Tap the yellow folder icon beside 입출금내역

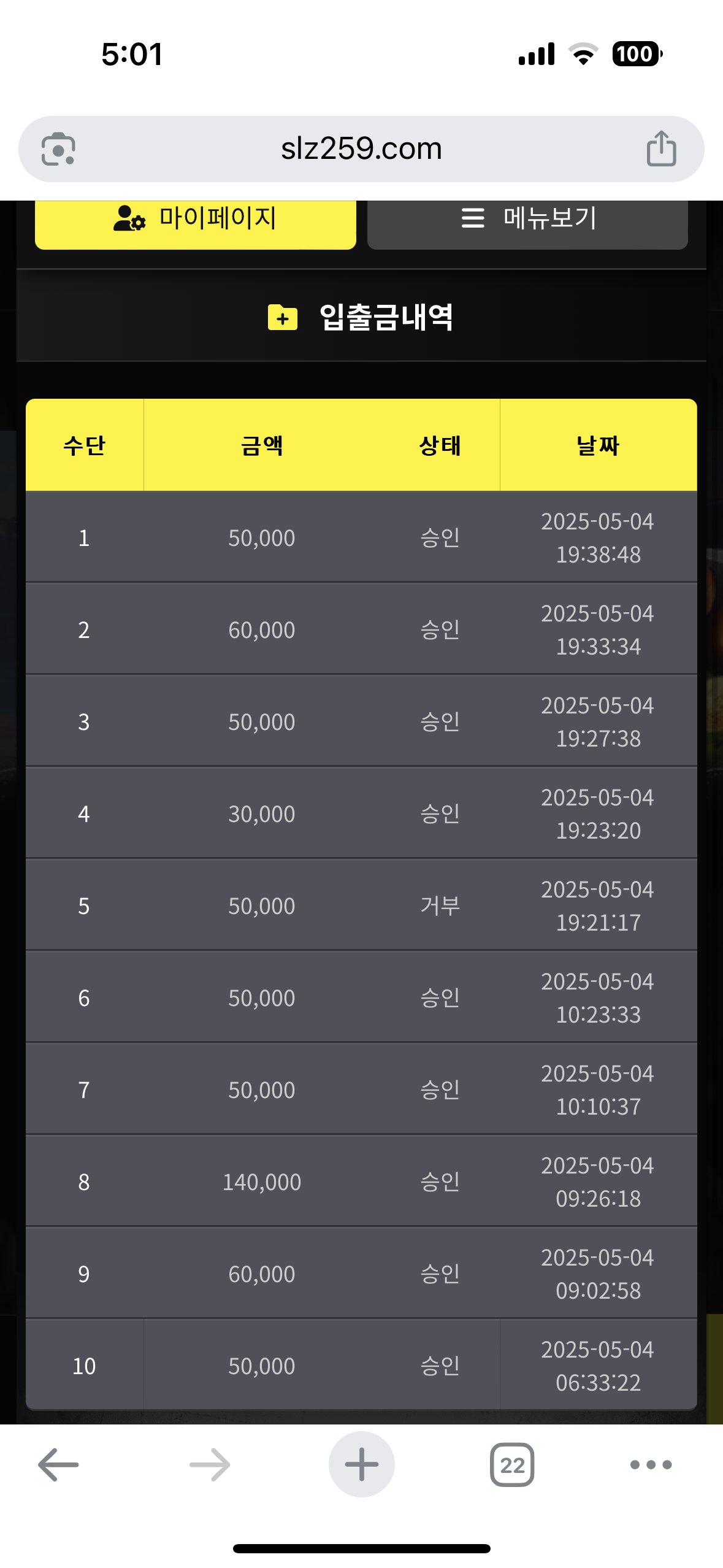283,317
